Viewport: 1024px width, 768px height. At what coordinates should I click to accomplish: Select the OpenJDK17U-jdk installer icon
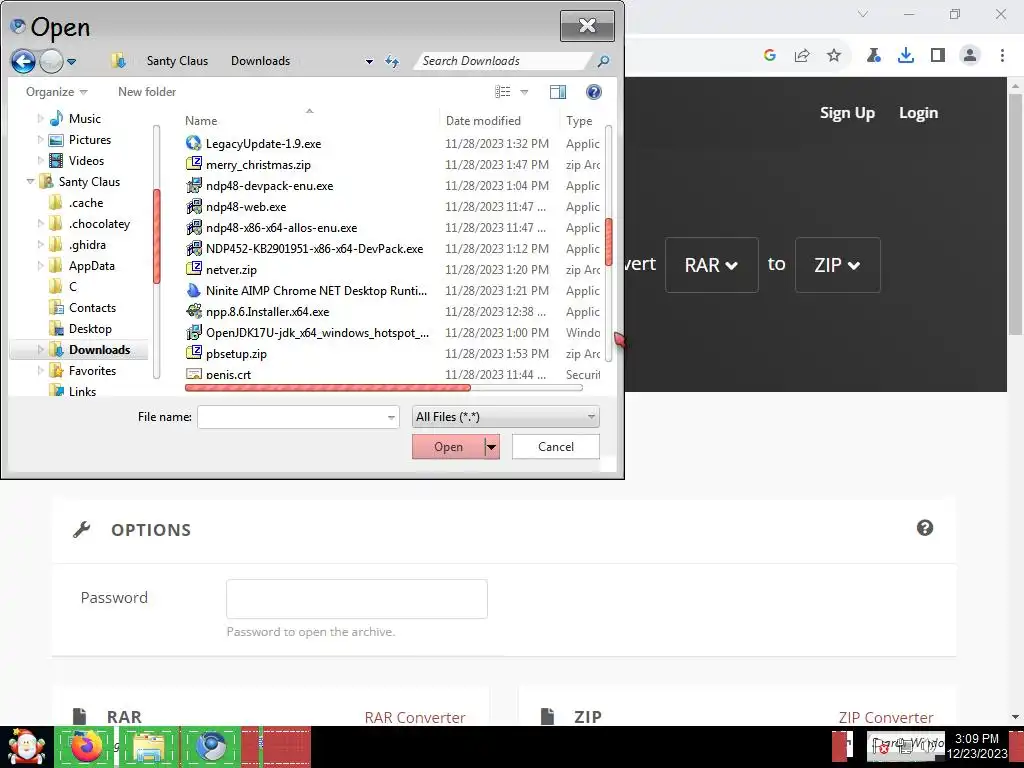[194, 332]
